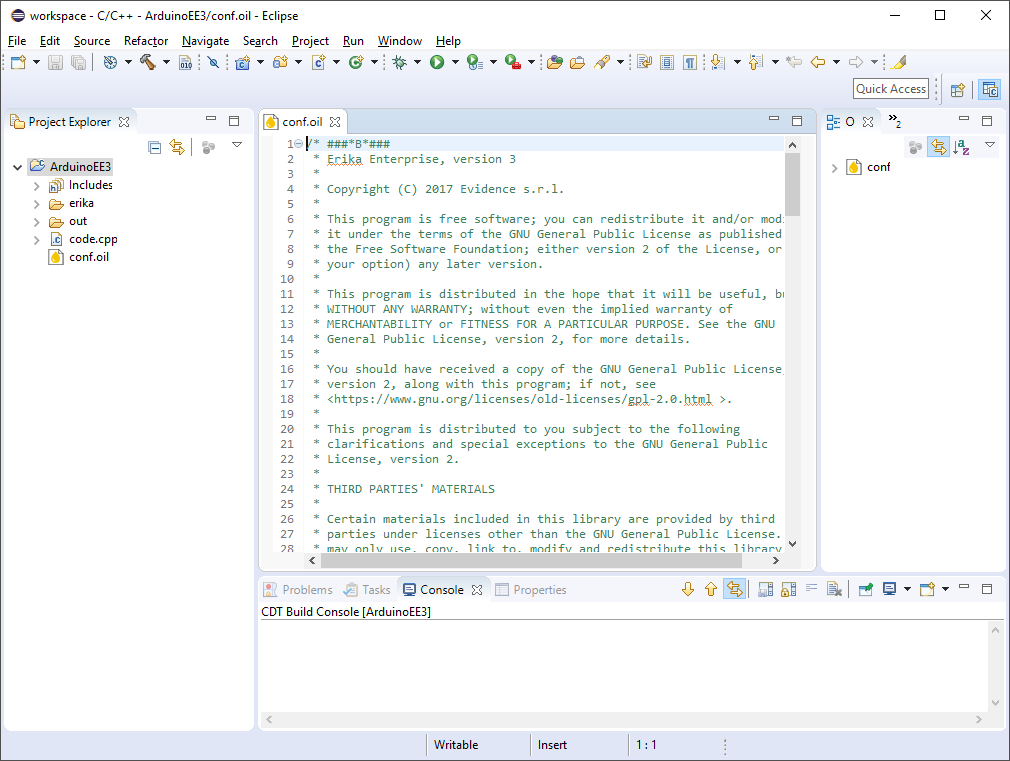
Task: Launch Debug with the bug icon
Action: [x=400, y=62]
